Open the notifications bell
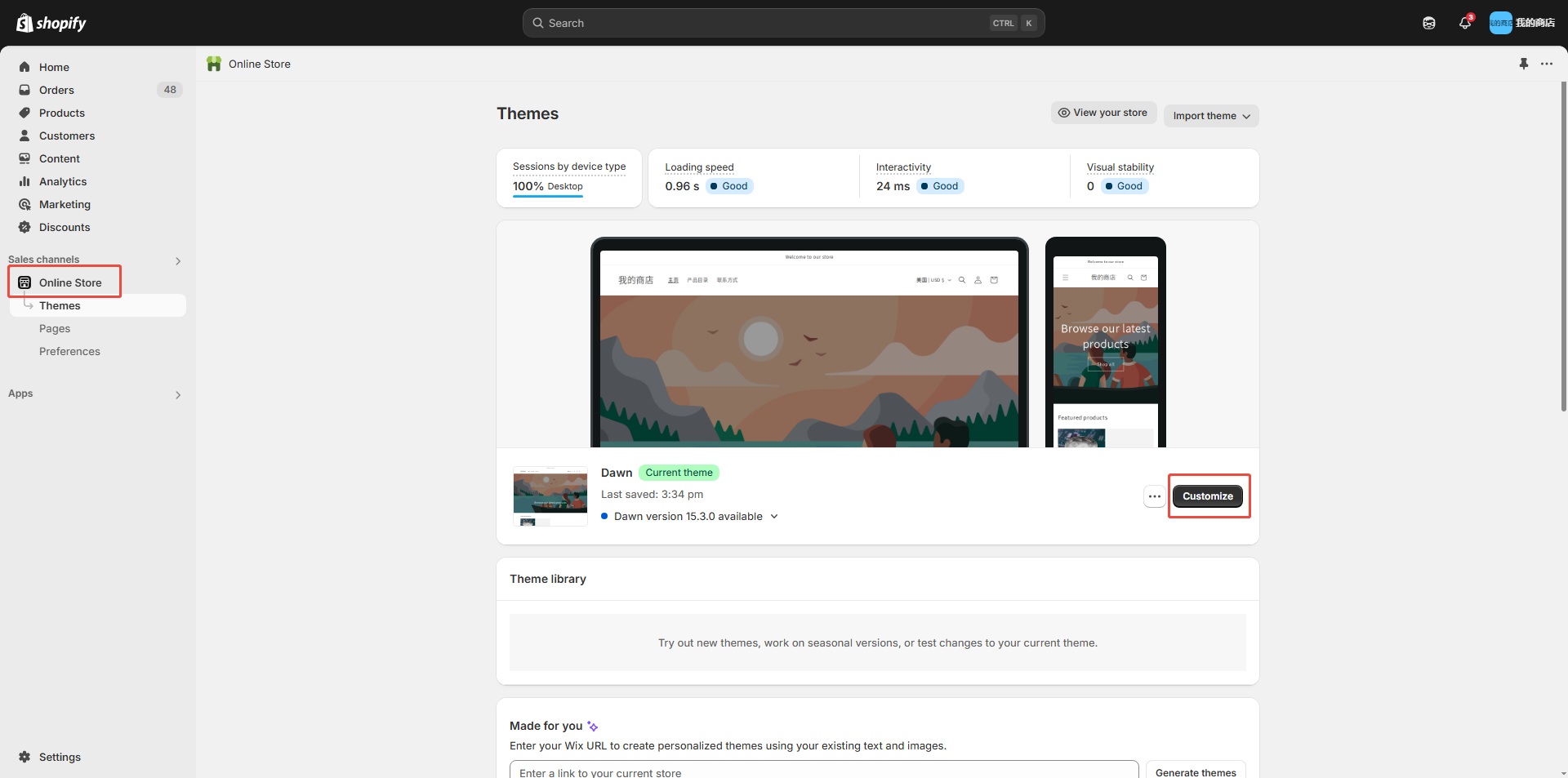The width and height of the screenshot is (1568, 778). coord(1464,23)
